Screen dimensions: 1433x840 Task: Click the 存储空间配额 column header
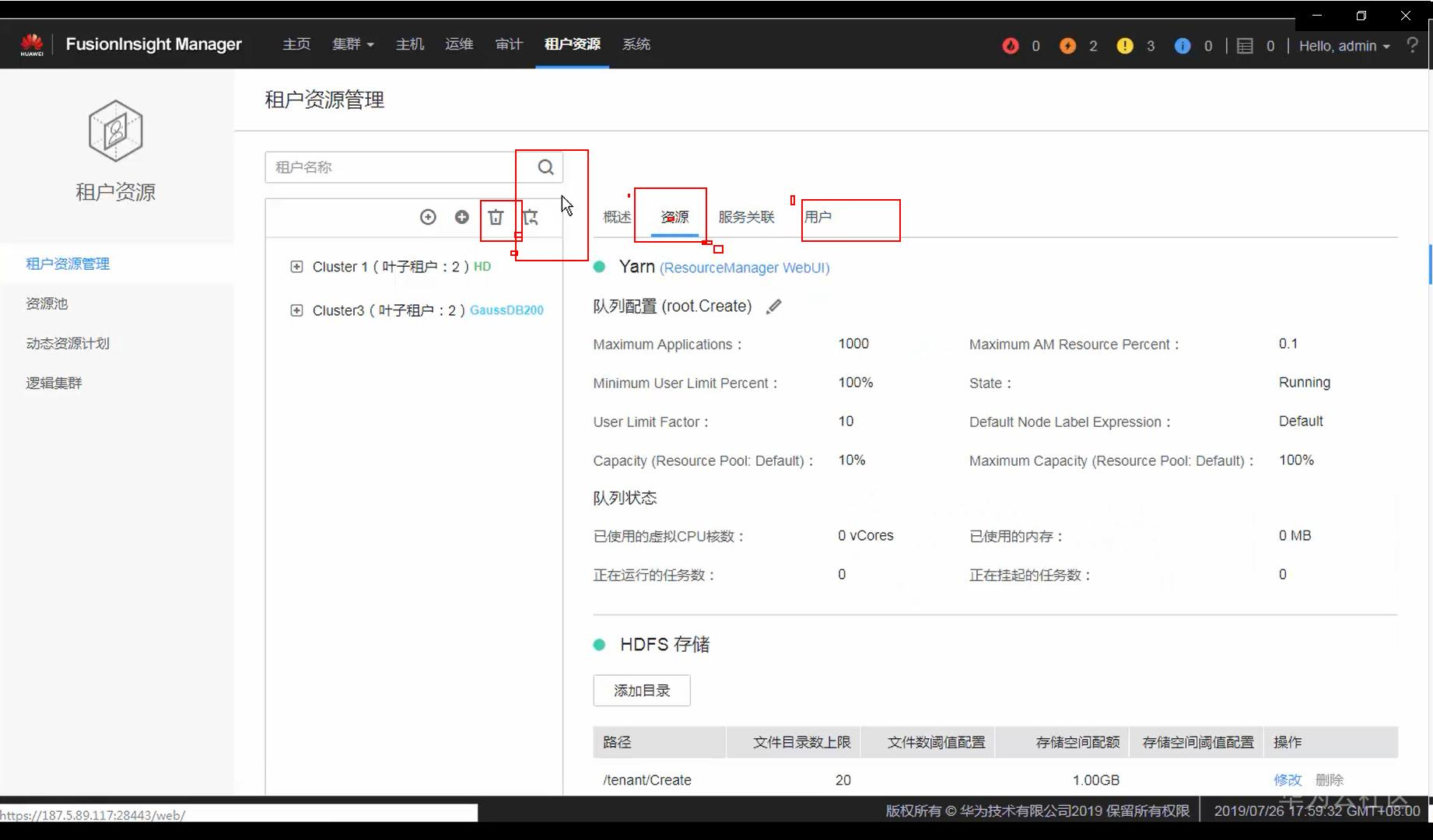pyautogui.click(x=1077, y=743)
